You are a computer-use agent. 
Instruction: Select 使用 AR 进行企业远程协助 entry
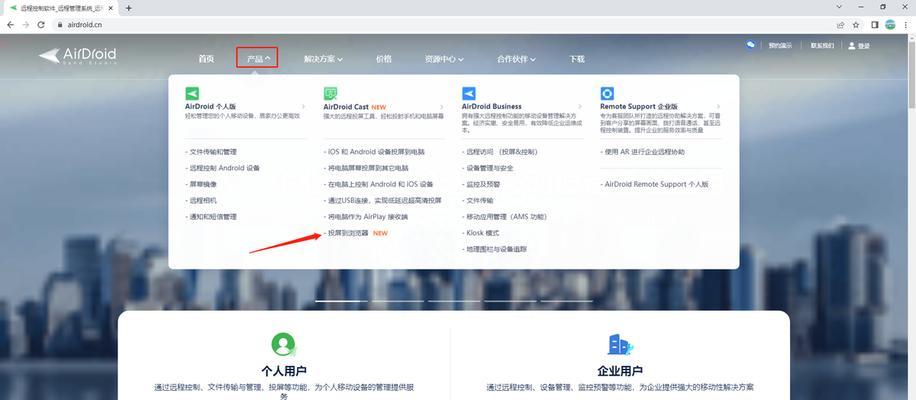pyautogui.click(x=642, y=152)
